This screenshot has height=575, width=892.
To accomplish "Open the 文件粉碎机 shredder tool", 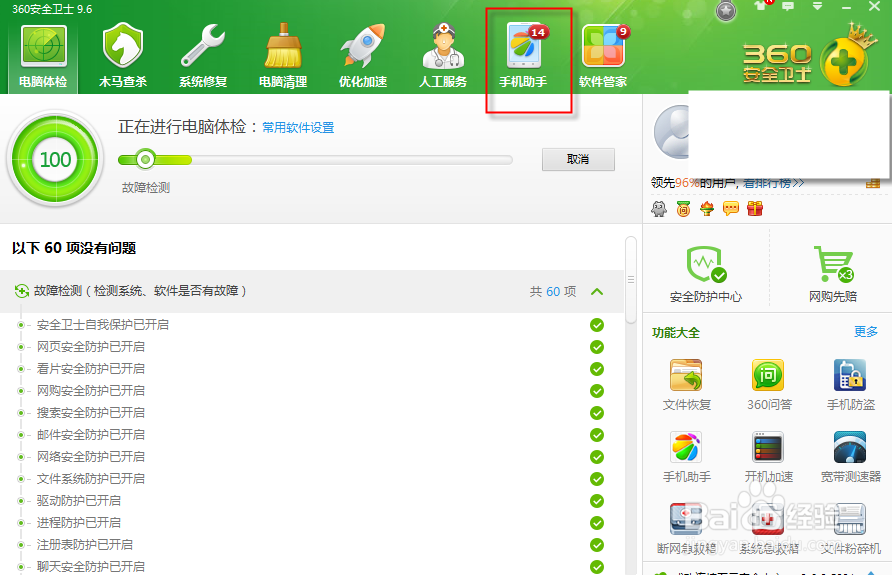I will click(x=850, y=529).
